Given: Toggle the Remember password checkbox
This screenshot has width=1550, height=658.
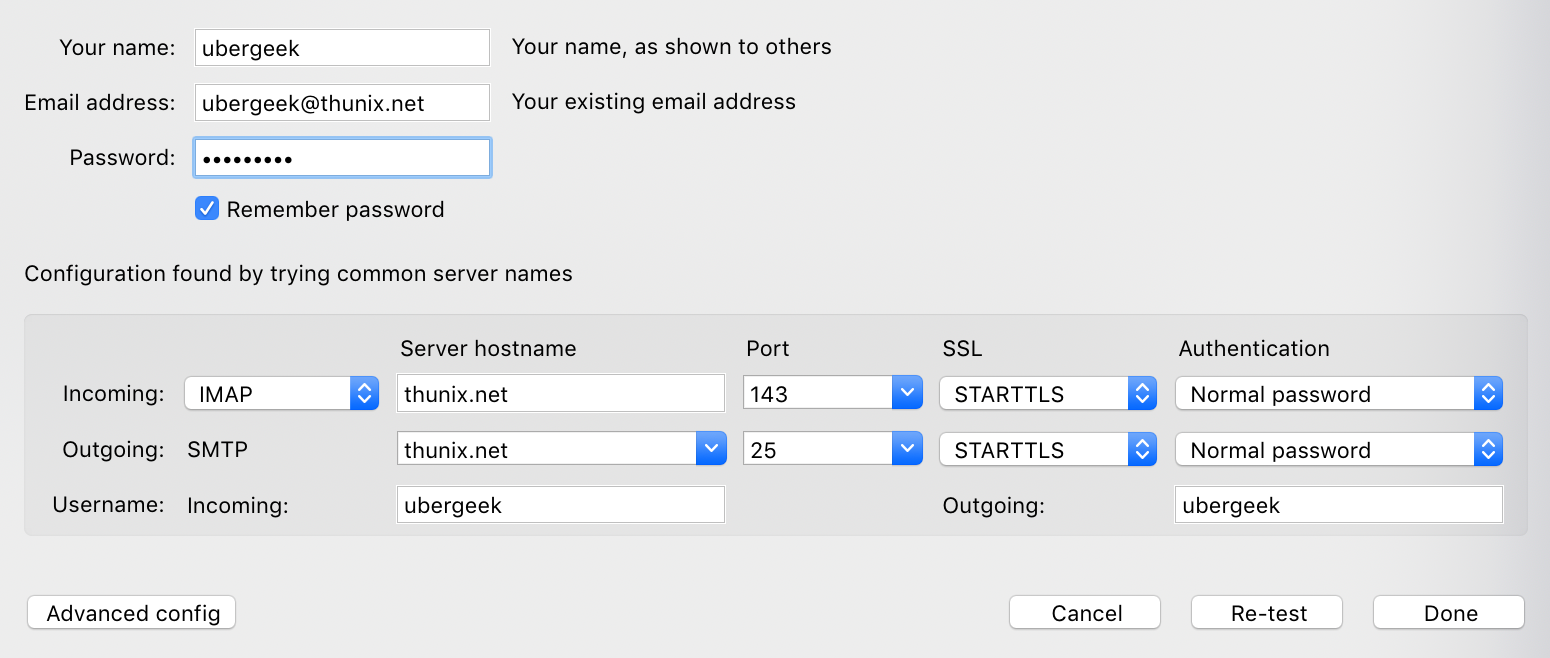Looking at the screenshot, I should 207,209.
